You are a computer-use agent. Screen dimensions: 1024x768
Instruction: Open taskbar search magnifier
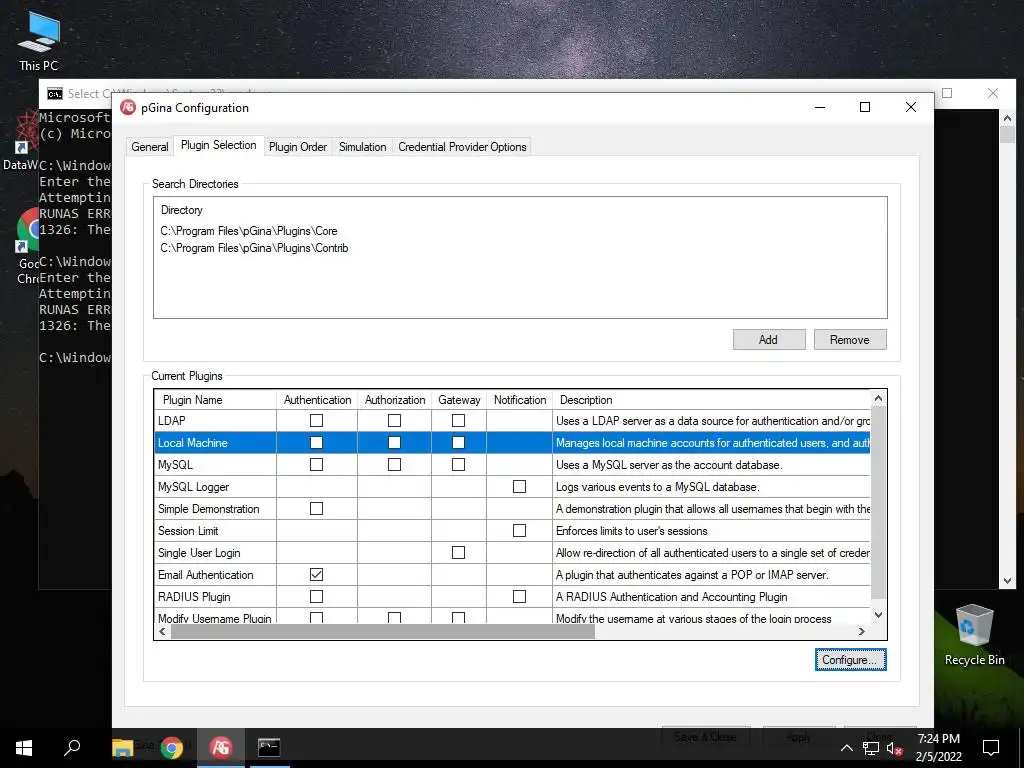72,747
